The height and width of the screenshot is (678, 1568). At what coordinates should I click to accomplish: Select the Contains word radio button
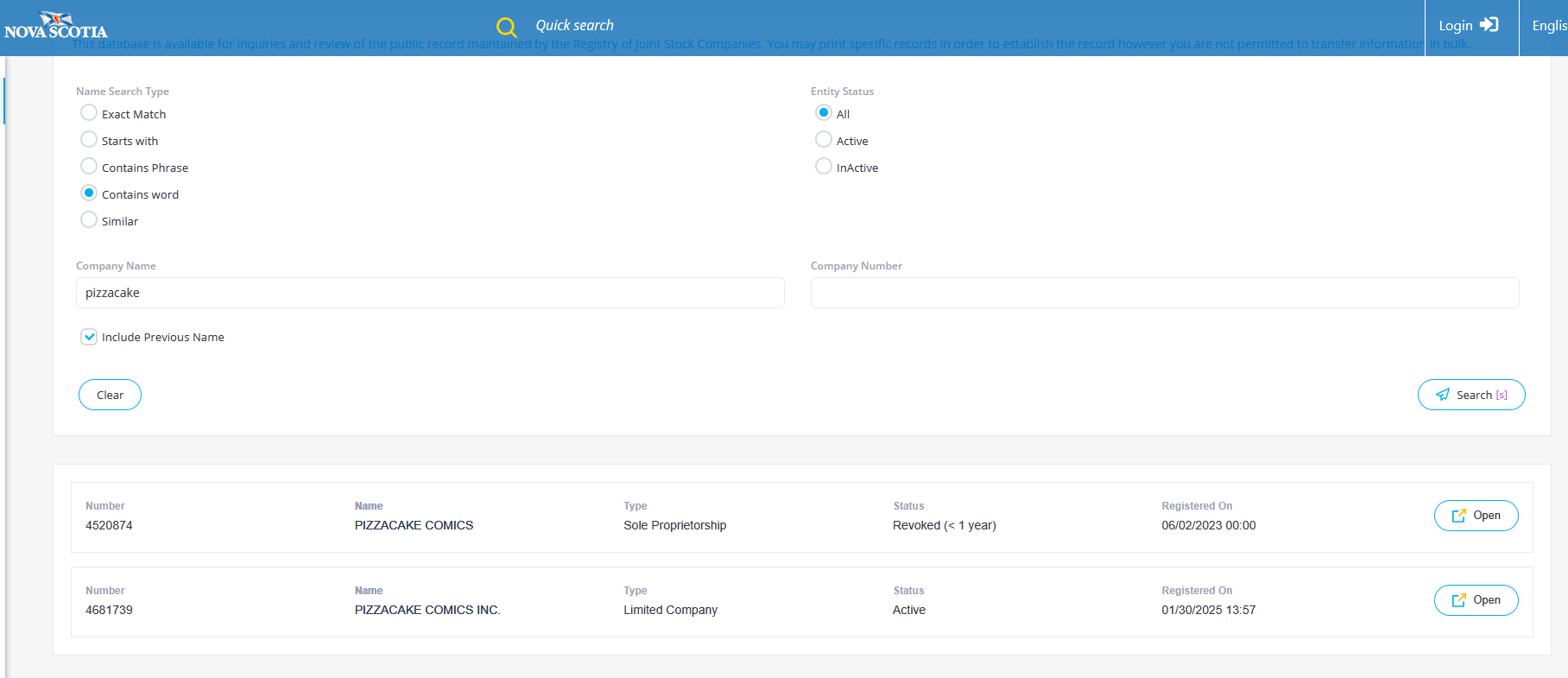click(x=89, y=193)
